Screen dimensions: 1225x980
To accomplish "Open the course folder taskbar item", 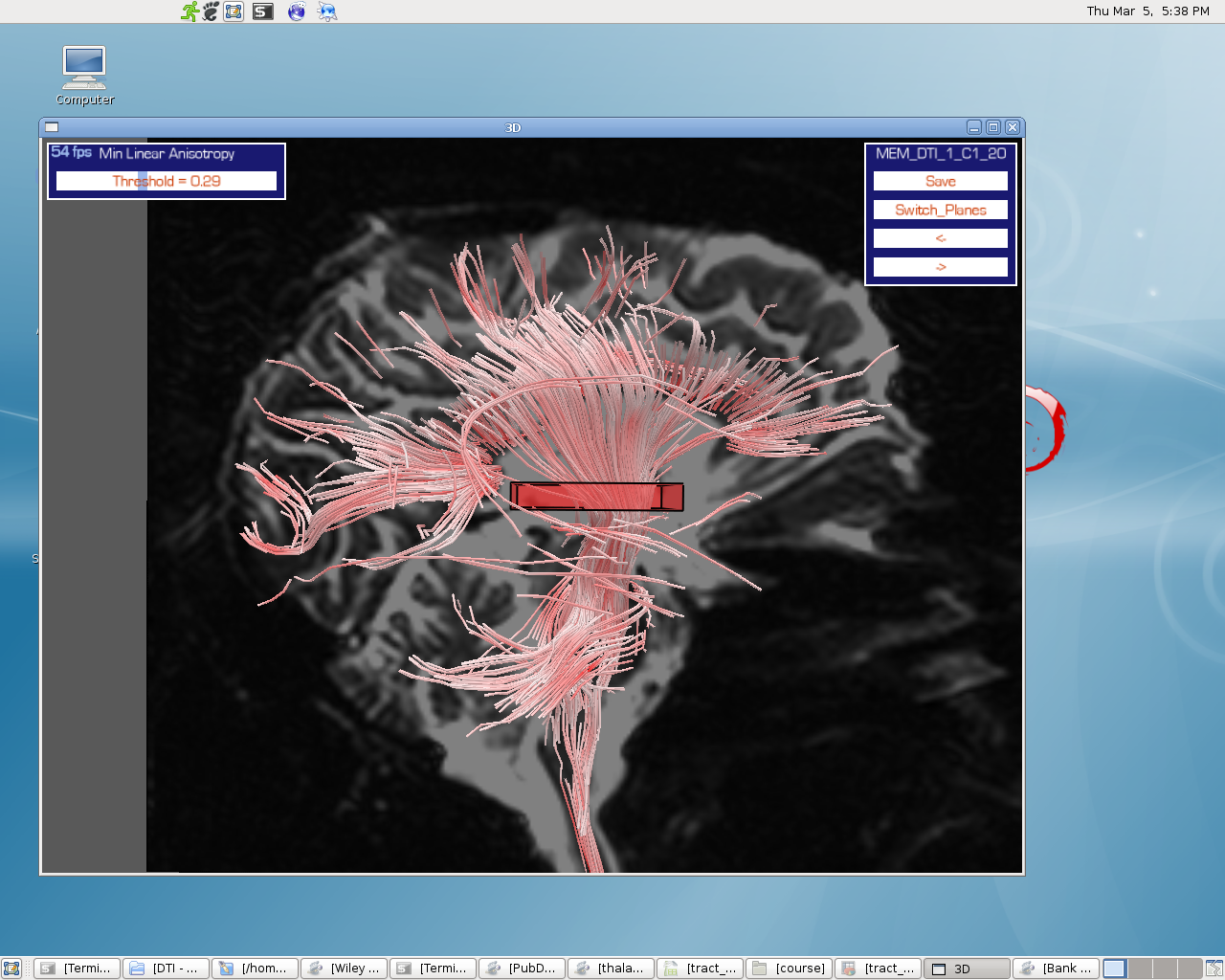I will coord(789,969).
